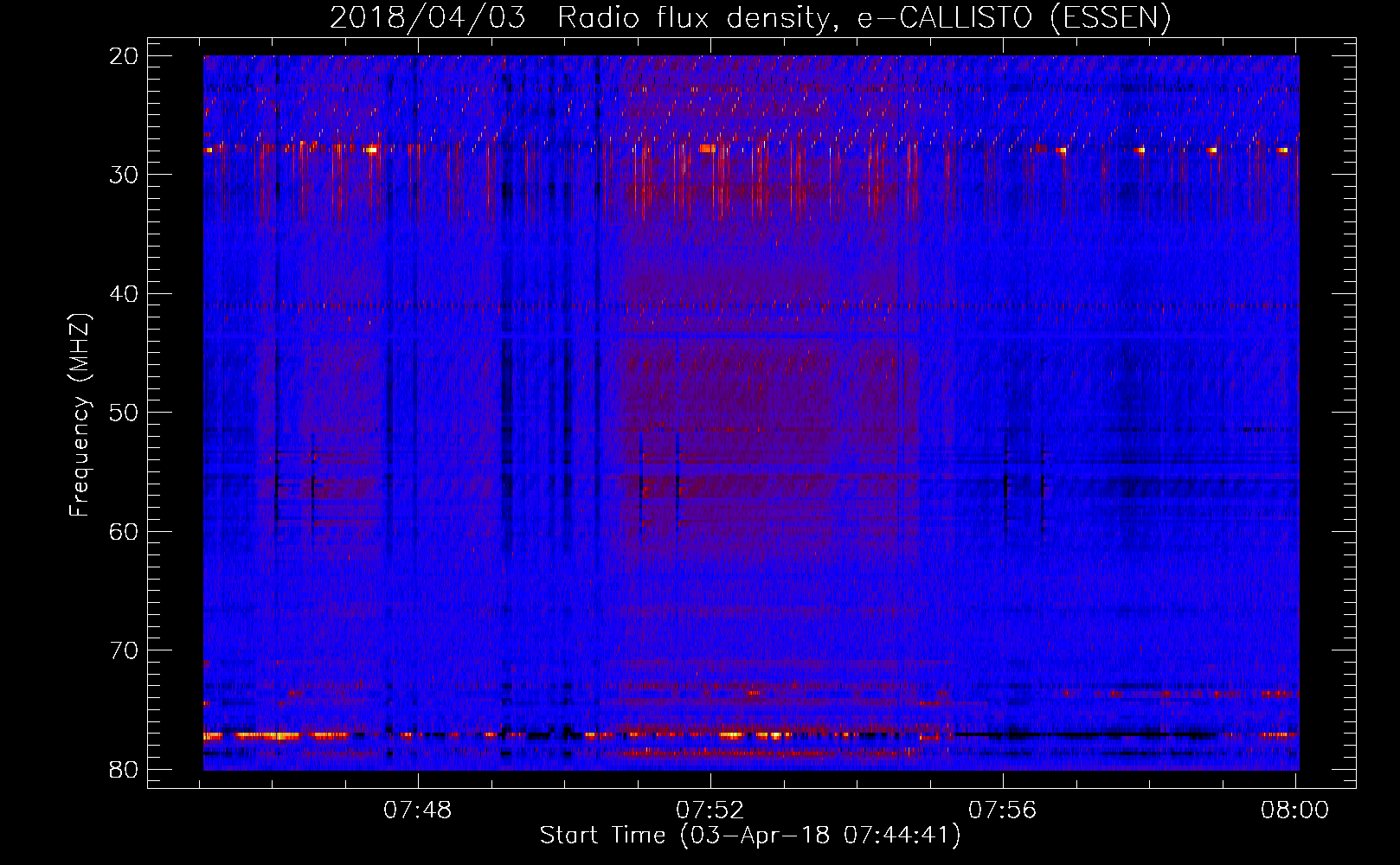The width and height of the screenshot is (1400, 865).
Task: Click the 07:56 time tick label
Action: pos(1003,810)
